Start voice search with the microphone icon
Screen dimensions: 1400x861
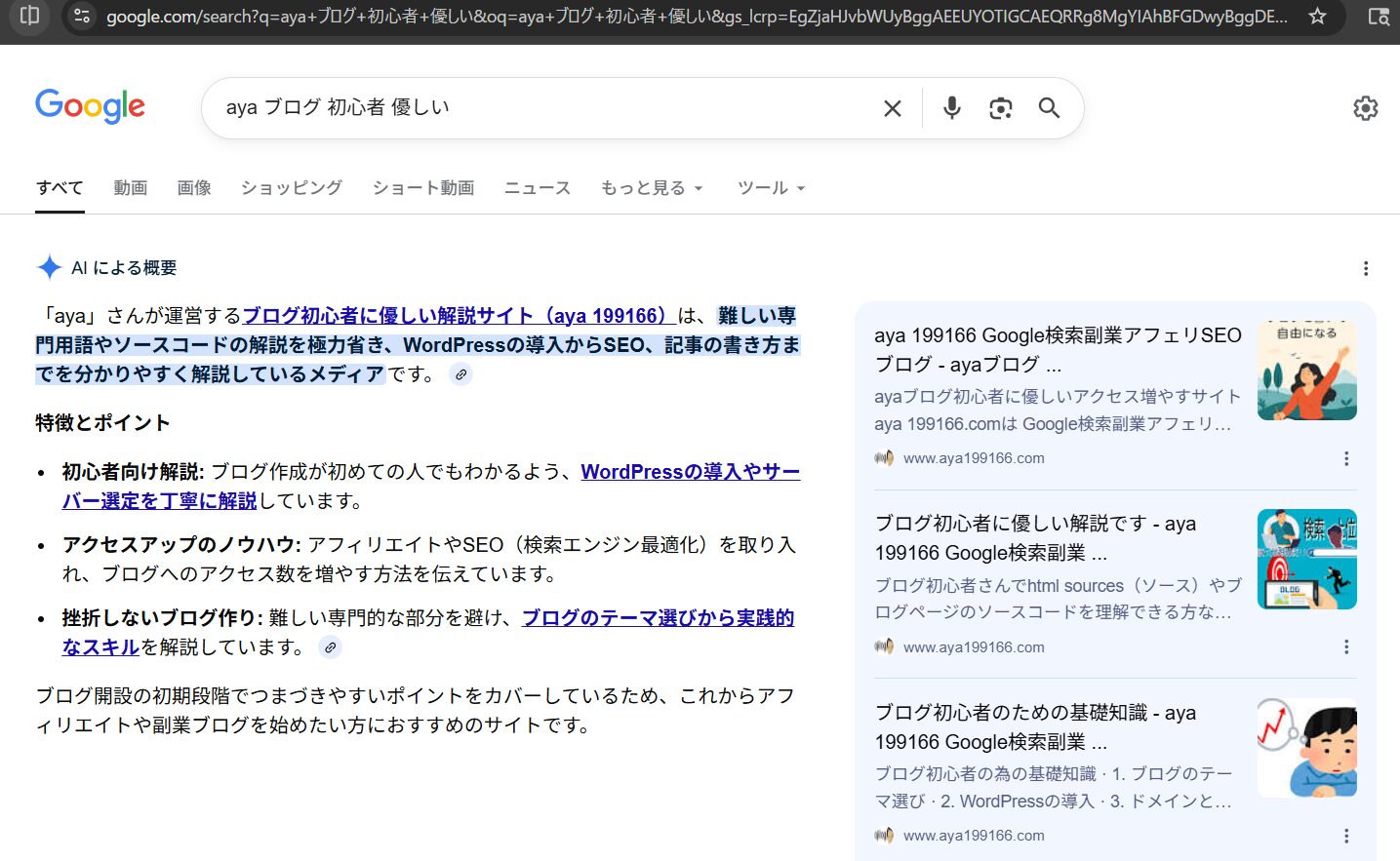(x=952, y=108)
